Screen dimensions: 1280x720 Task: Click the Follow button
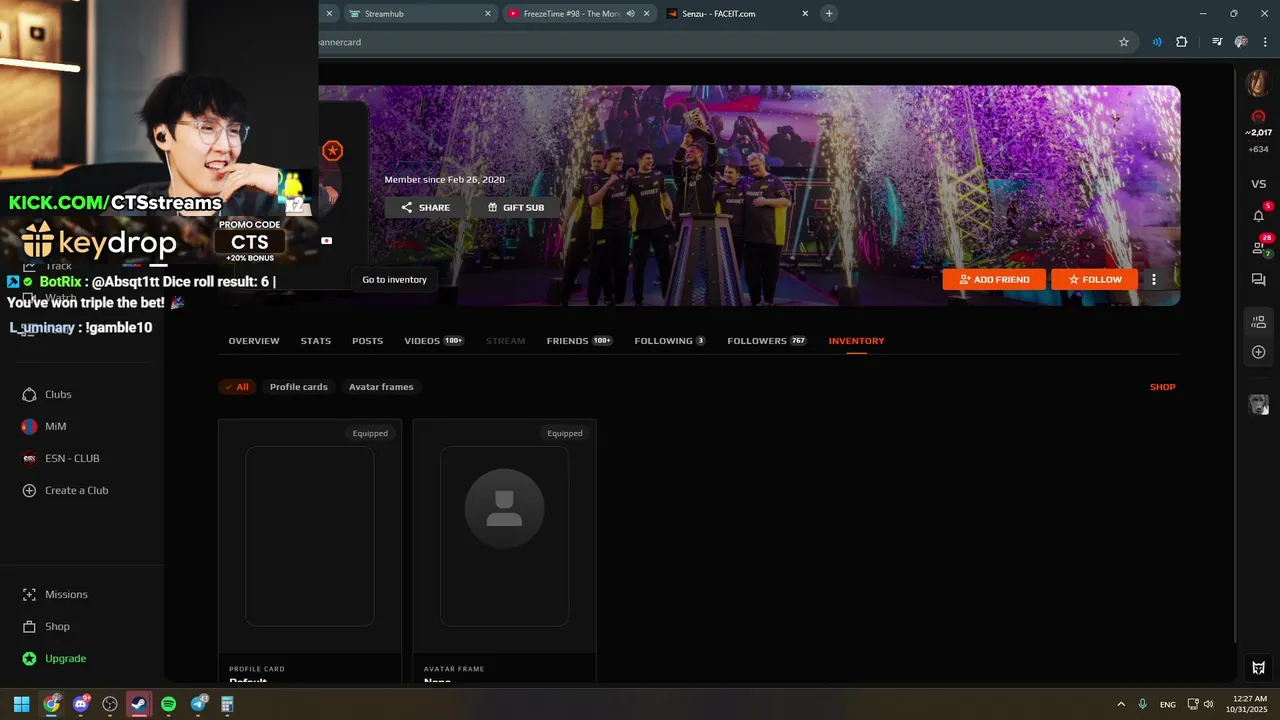(1094, 280)
